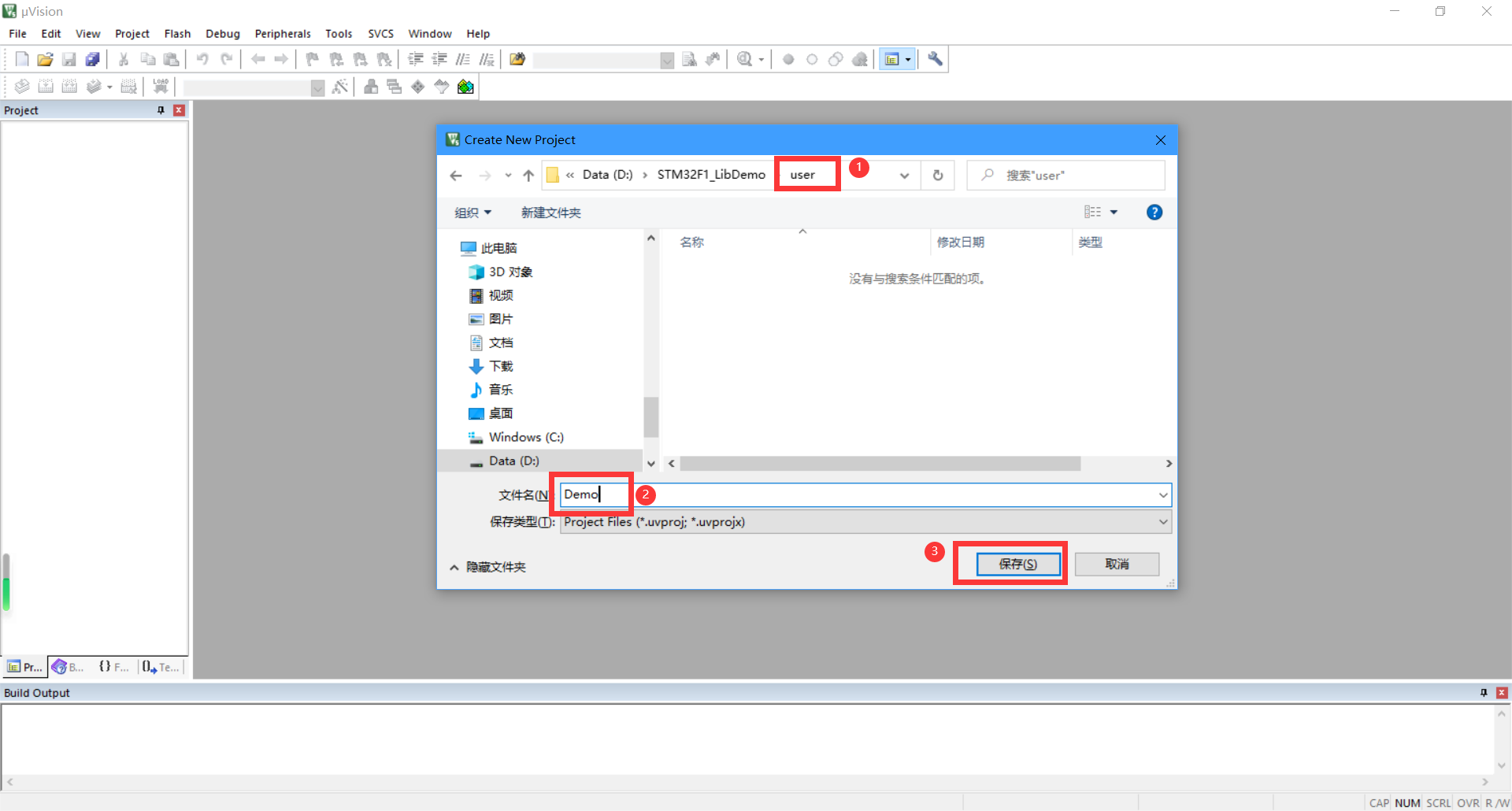Click STM32F1_LibDemo in the address path

[x=711, y=175]
